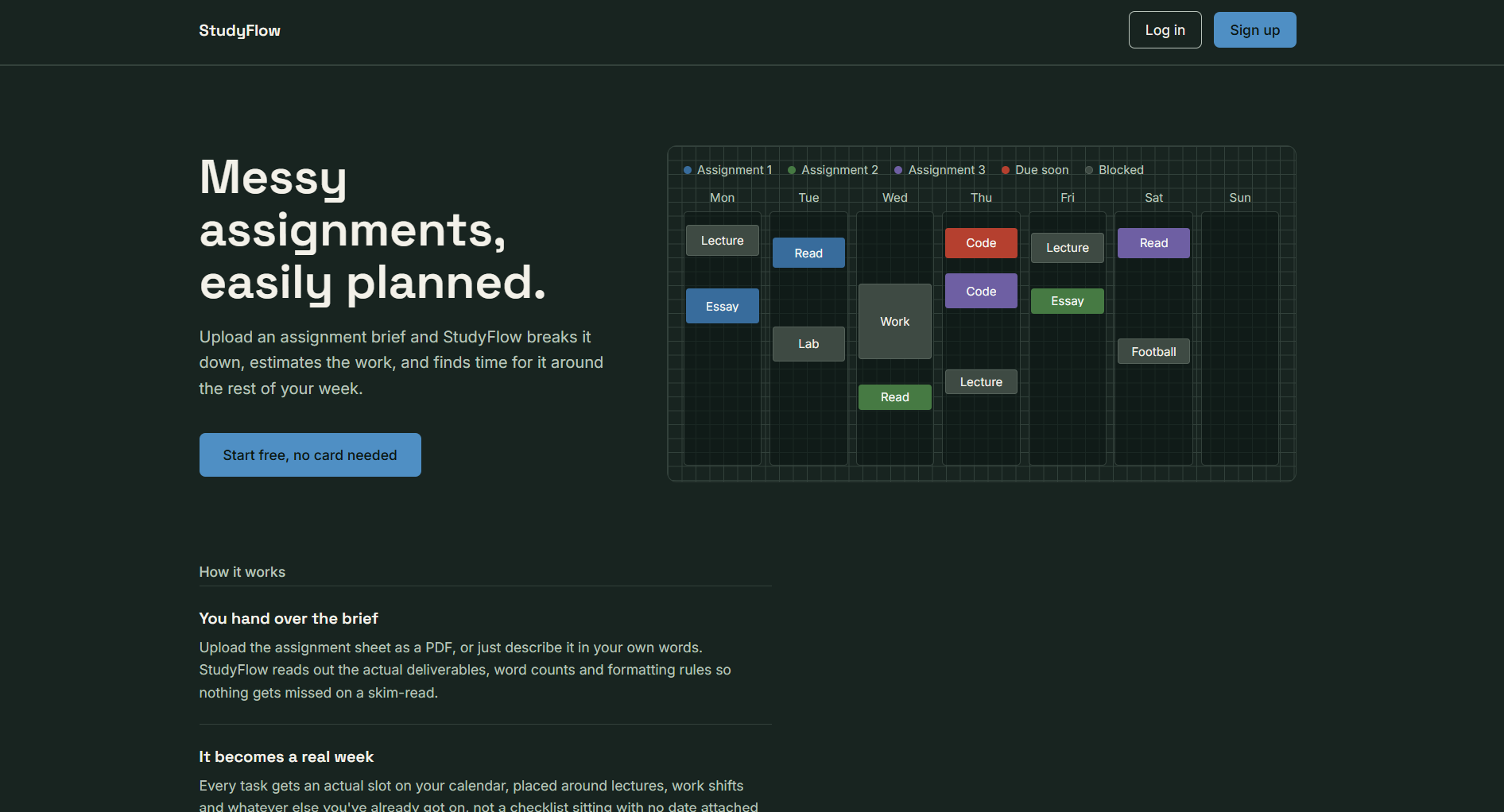Click the You hand over the brief heading
This screenshot has width=1504, height=812.
[x=289, y=618]
